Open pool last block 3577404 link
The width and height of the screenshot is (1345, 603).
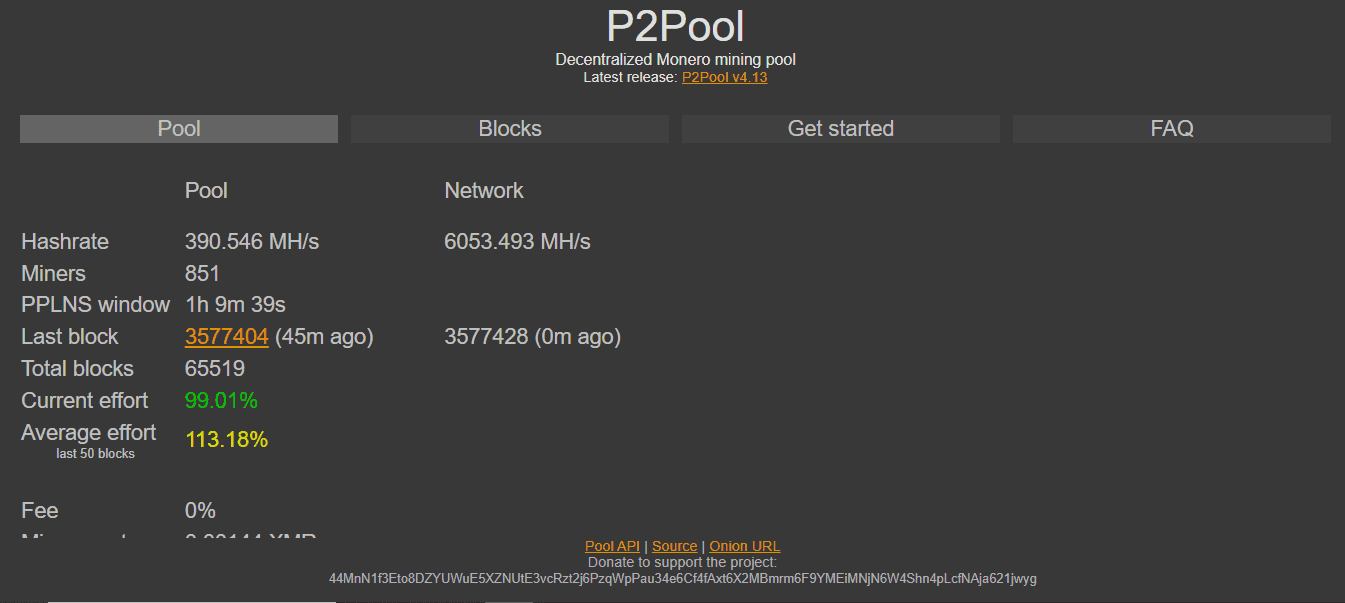227,337
